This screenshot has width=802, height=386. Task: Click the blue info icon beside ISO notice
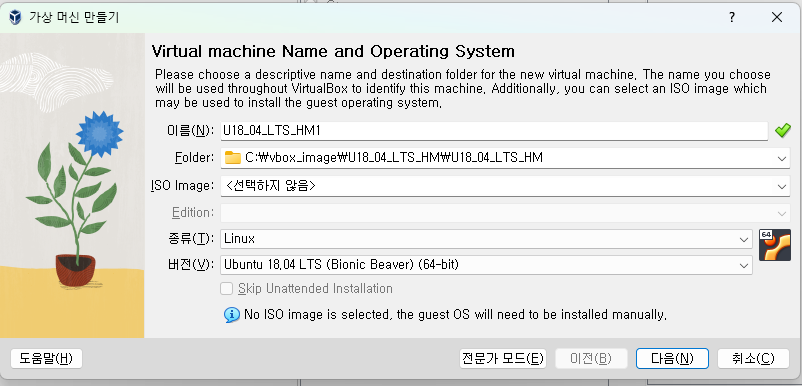[x=232, y=314]
